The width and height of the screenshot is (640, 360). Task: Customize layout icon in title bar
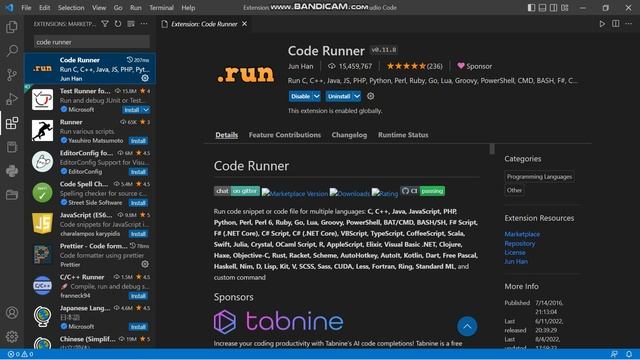(565, 8)
